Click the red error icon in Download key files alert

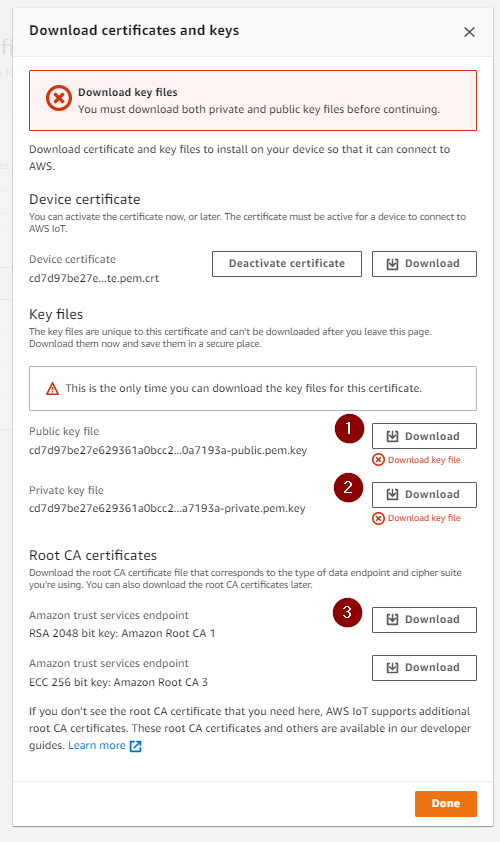coord(59,98)
